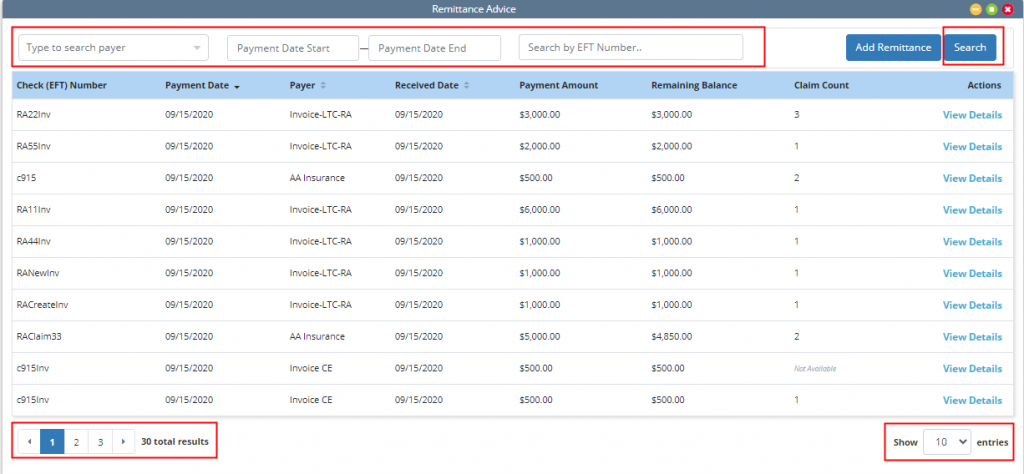
Task: Sort by Payment Date column arrow
Action: point(237,86)
